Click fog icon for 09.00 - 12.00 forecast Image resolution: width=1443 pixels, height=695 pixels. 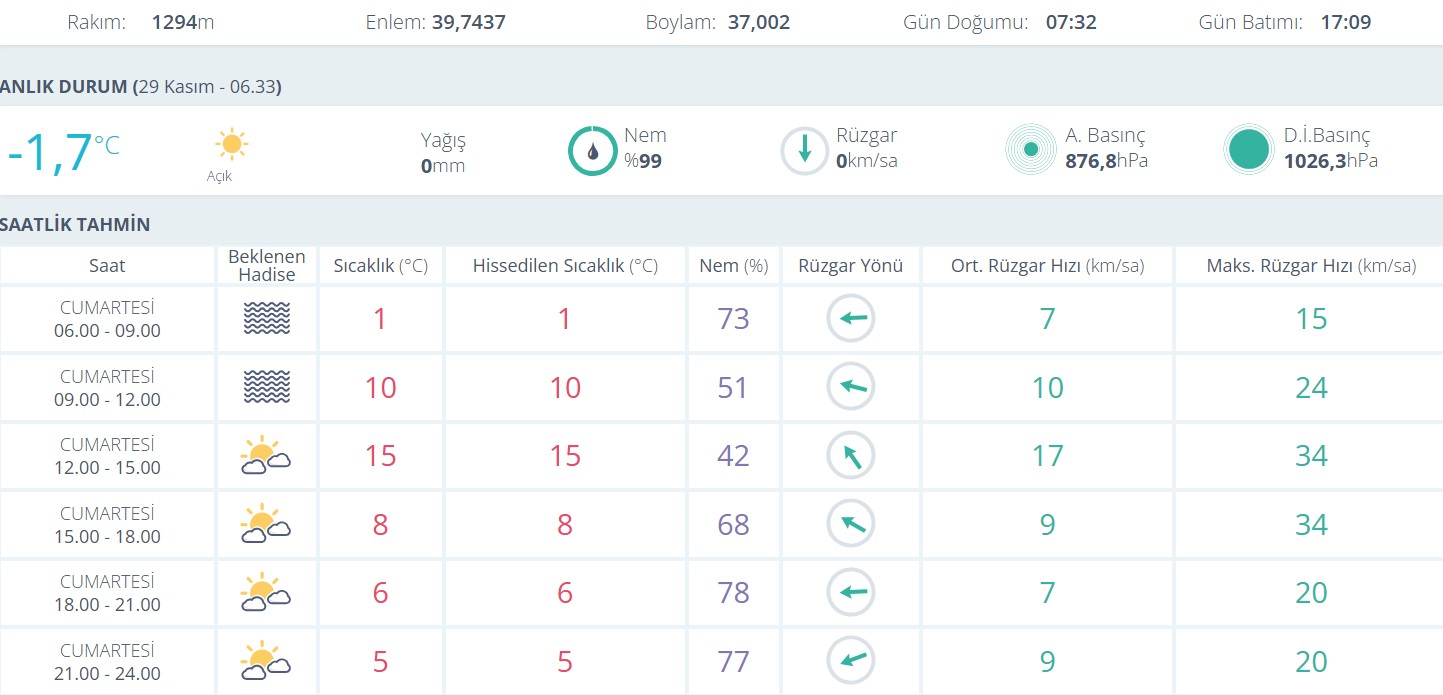[266, 387]
